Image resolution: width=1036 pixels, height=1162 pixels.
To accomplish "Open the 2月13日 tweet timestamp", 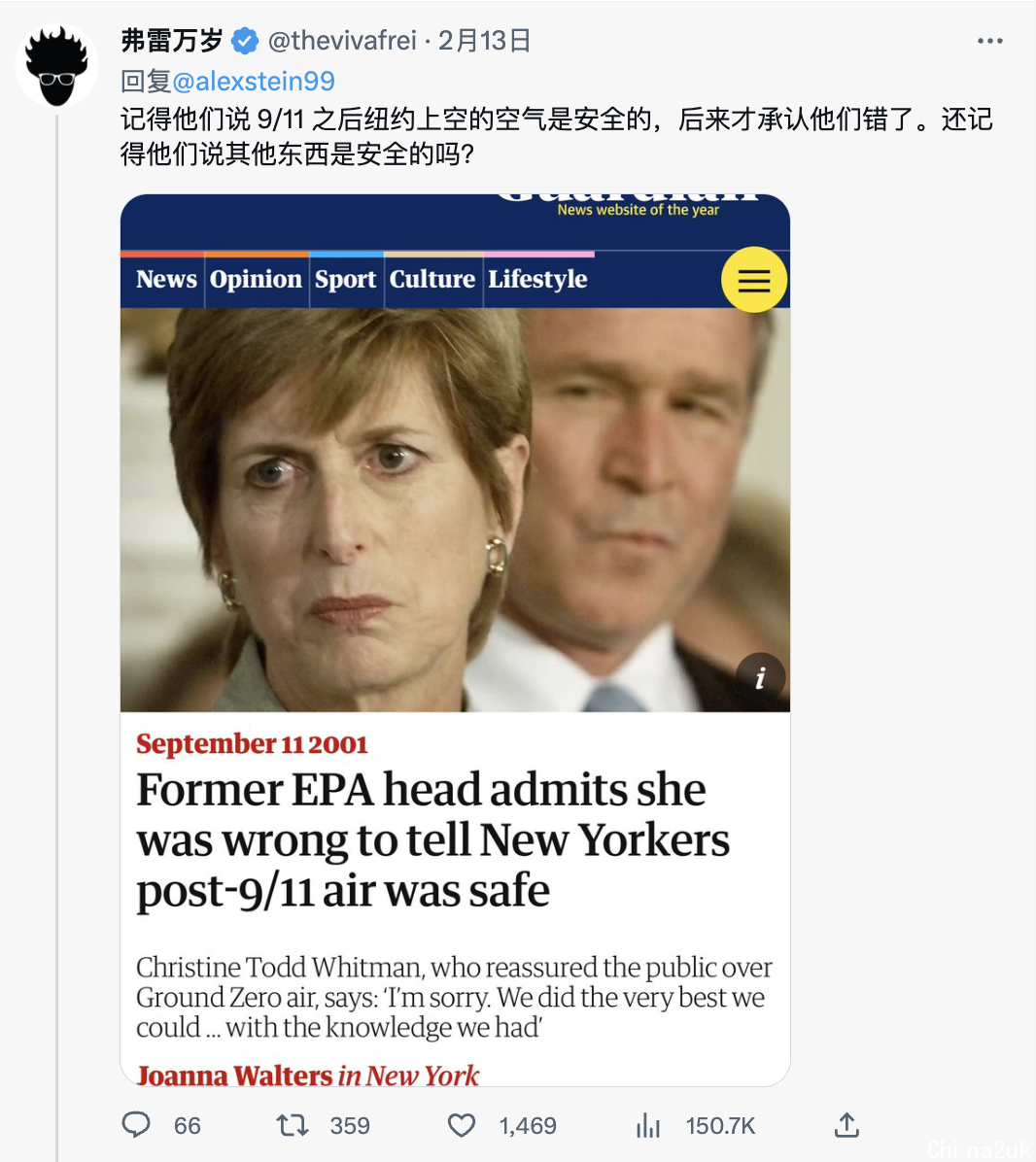I will tap(485, 41).
